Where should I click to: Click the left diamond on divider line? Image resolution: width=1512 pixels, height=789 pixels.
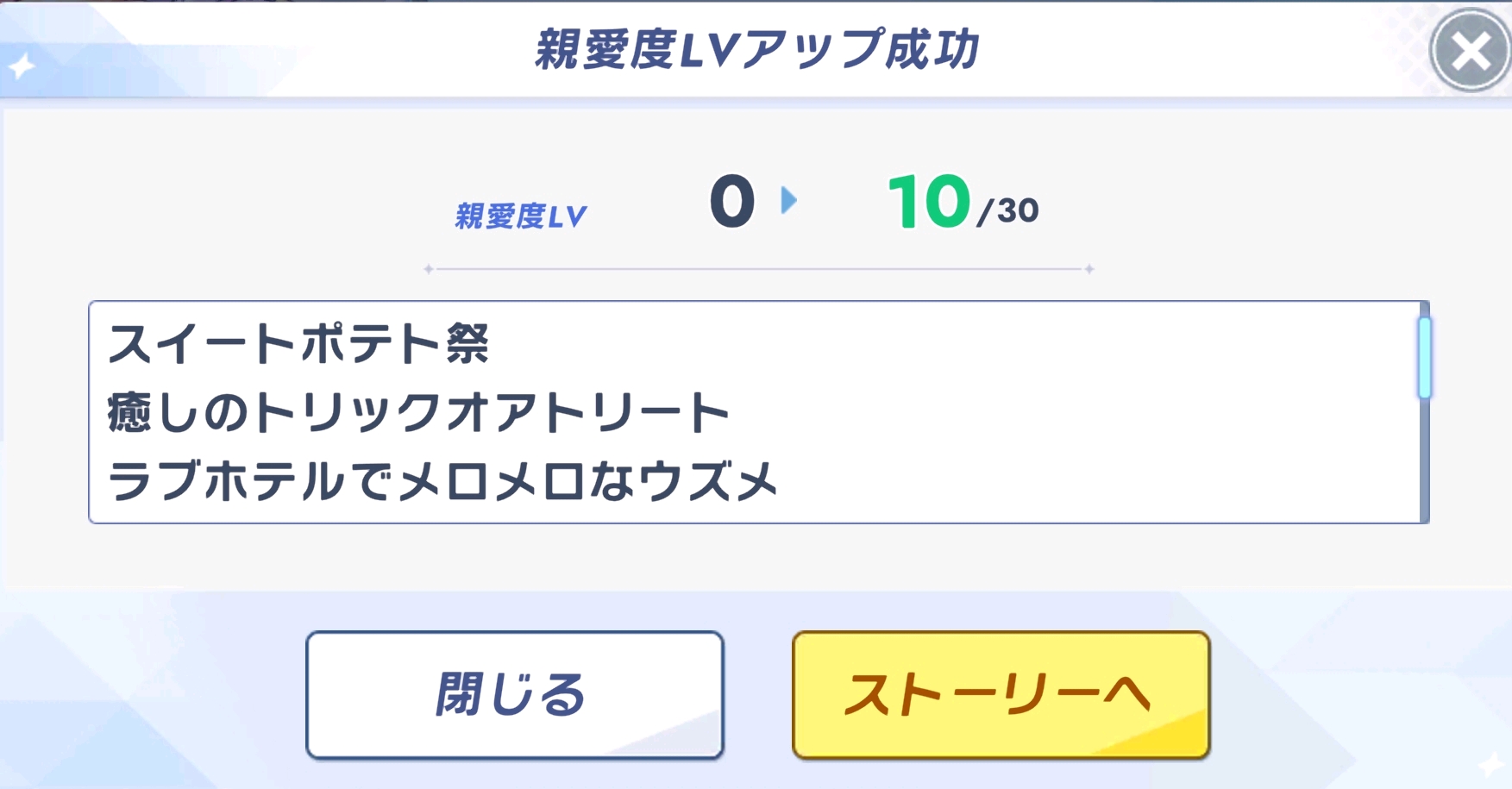point(429,269)
